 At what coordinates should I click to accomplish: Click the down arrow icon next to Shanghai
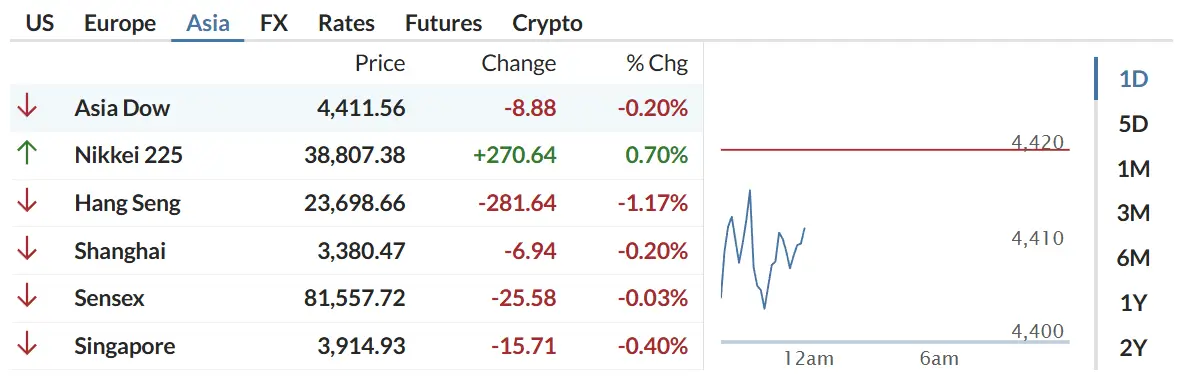click(27, 250)
